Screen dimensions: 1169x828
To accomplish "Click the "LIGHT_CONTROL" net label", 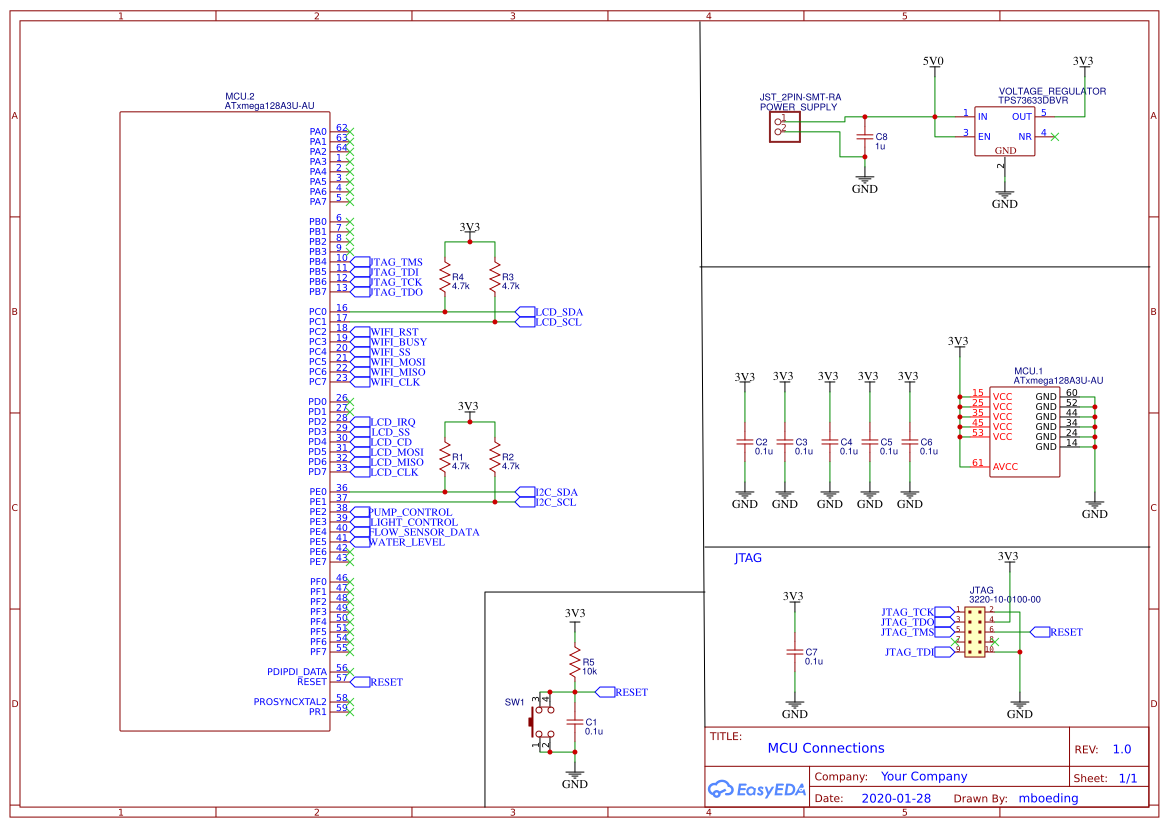I will click(x=414, y=522).
